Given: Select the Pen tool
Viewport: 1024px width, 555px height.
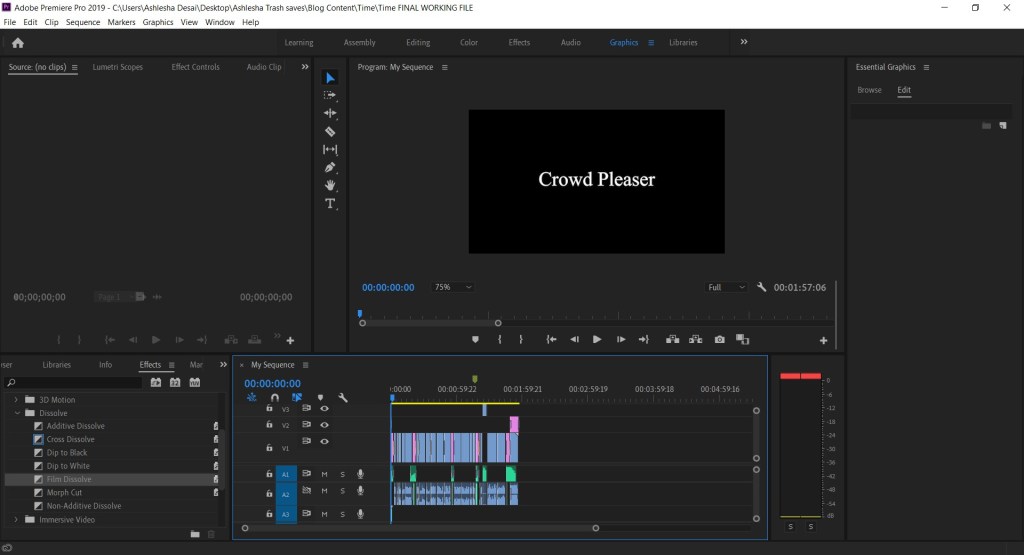Looking at the screenshot, I should tap(330, 168).
